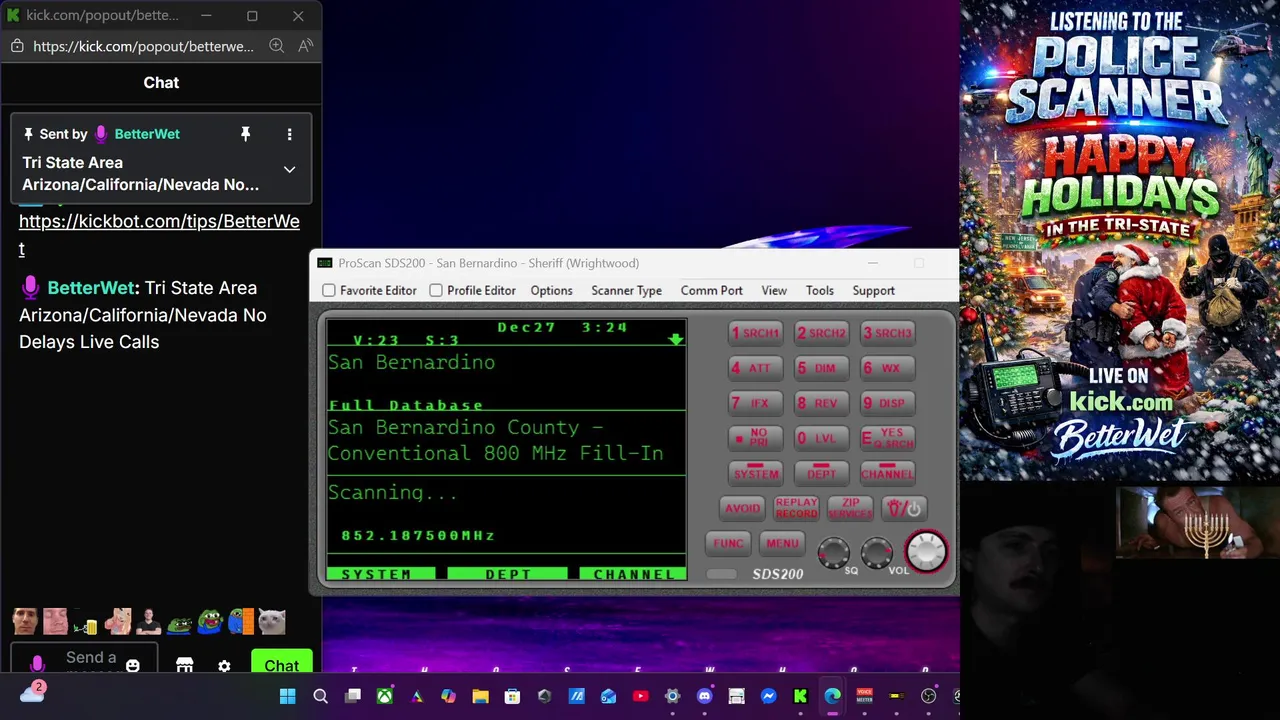Screen dimensions: 1280x720
Task: Click the 8 REV key
Action: (821, 403)
